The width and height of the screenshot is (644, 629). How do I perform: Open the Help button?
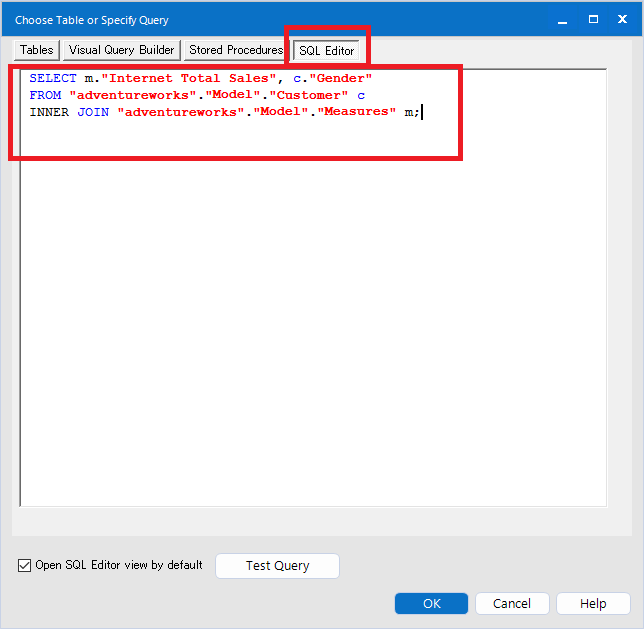click(593, 604)
